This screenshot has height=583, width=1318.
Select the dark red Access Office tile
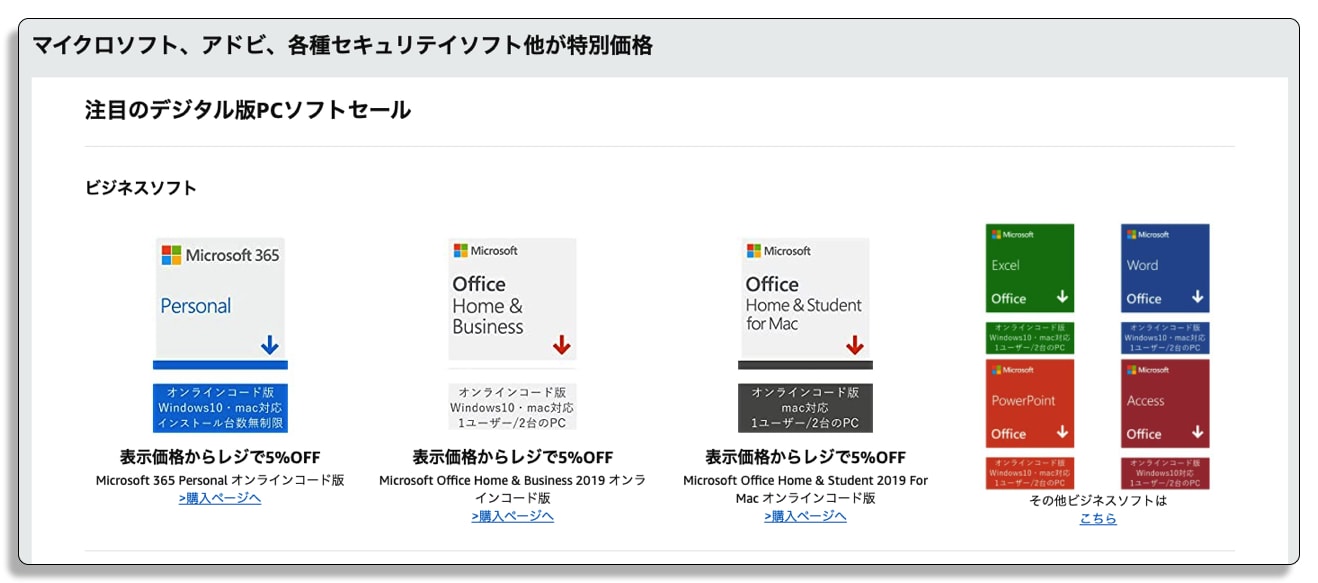tap(1165, 403)
